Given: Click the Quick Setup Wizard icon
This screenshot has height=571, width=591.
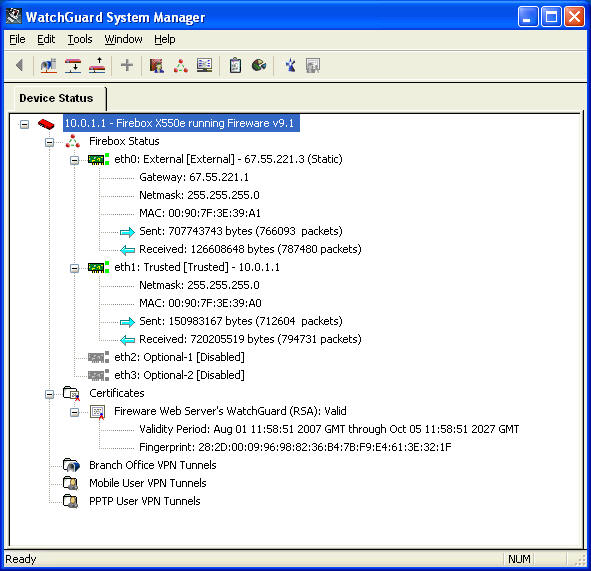Looking at the screenshot, I should [290, 65].
